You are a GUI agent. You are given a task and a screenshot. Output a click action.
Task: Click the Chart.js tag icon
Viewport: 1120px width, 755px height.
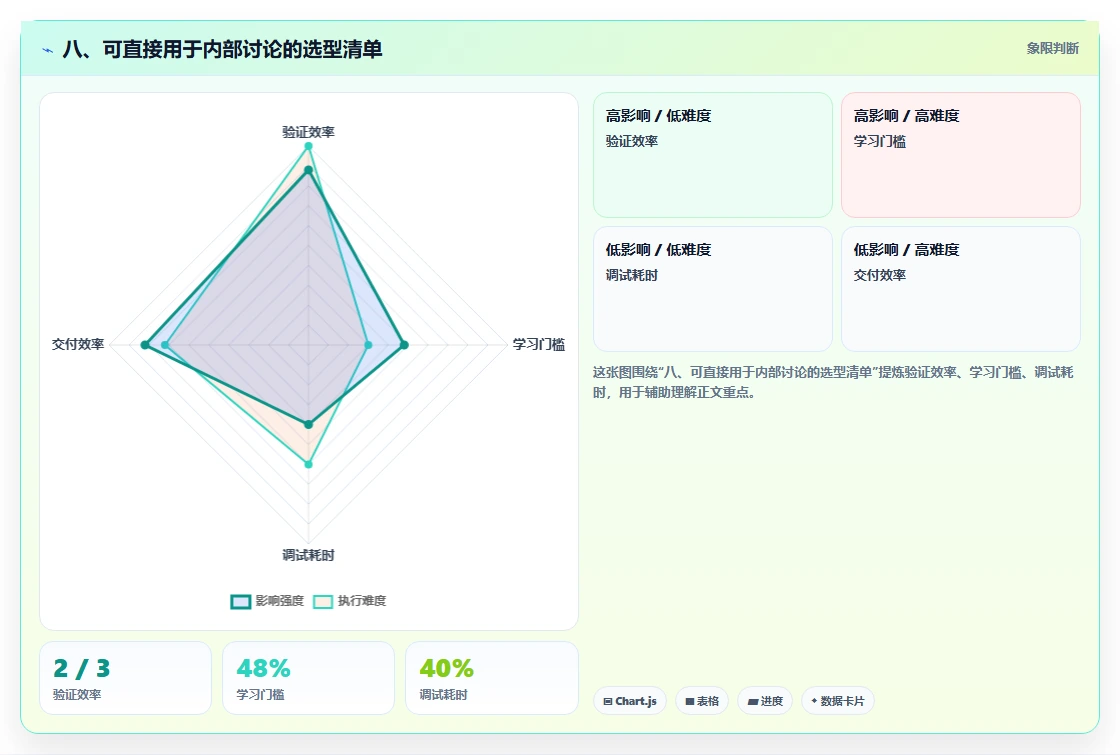(608, 701)
